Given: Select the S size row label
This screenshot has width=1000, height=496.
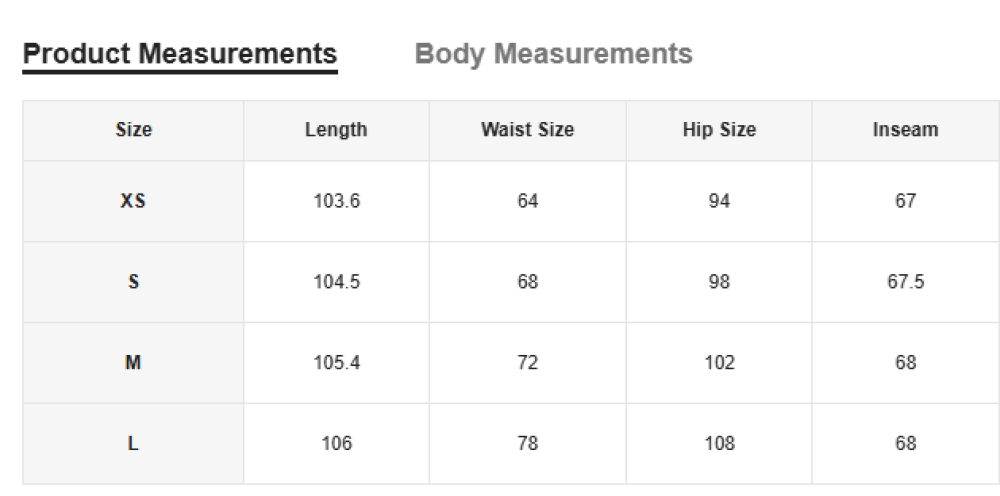Looking at the screenshot, I should 133,282.
